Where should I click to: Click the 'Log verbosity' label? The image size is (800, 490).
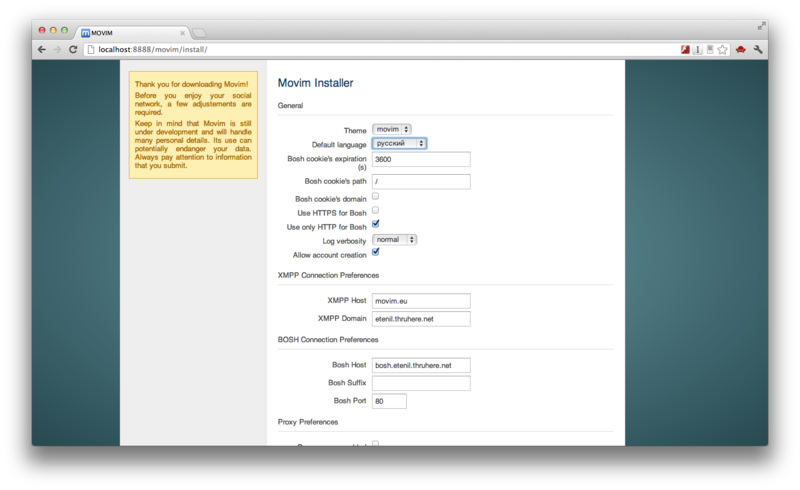coord(344,241)
